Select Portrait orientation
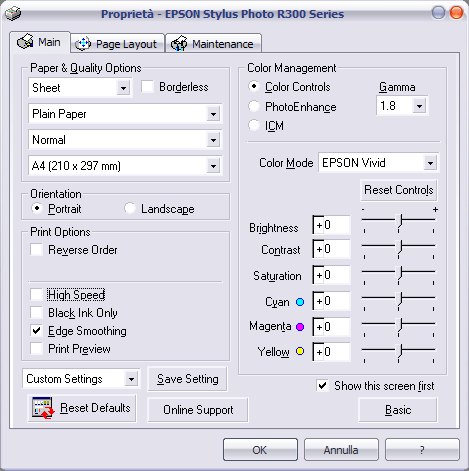 [x=37, y=209]
